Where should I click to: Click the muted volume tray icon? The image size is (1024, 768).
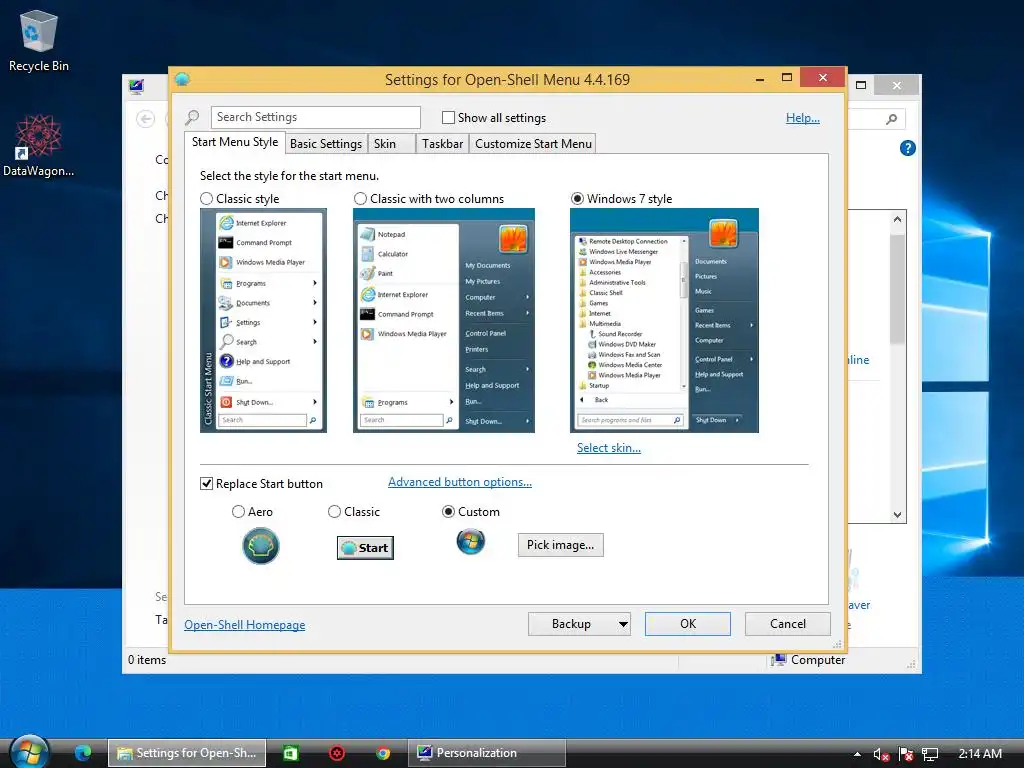881,754
